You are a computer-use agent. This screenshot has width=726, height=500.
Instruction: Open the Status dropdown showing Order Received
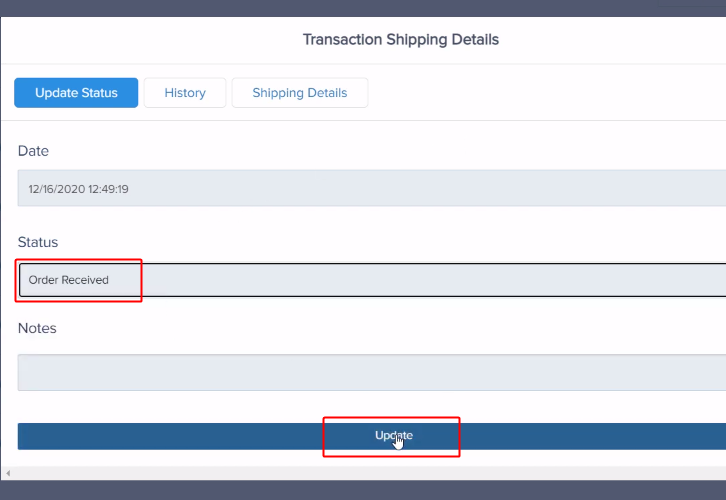(372, 280)
